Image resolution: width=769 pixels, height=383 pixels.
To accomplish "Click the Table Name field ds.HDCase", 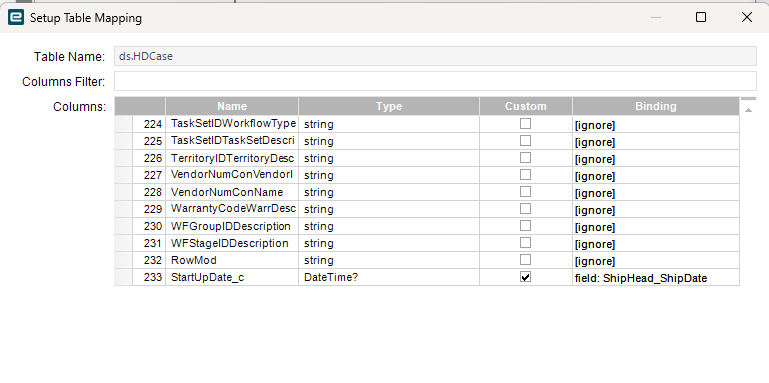I will 436,56.
